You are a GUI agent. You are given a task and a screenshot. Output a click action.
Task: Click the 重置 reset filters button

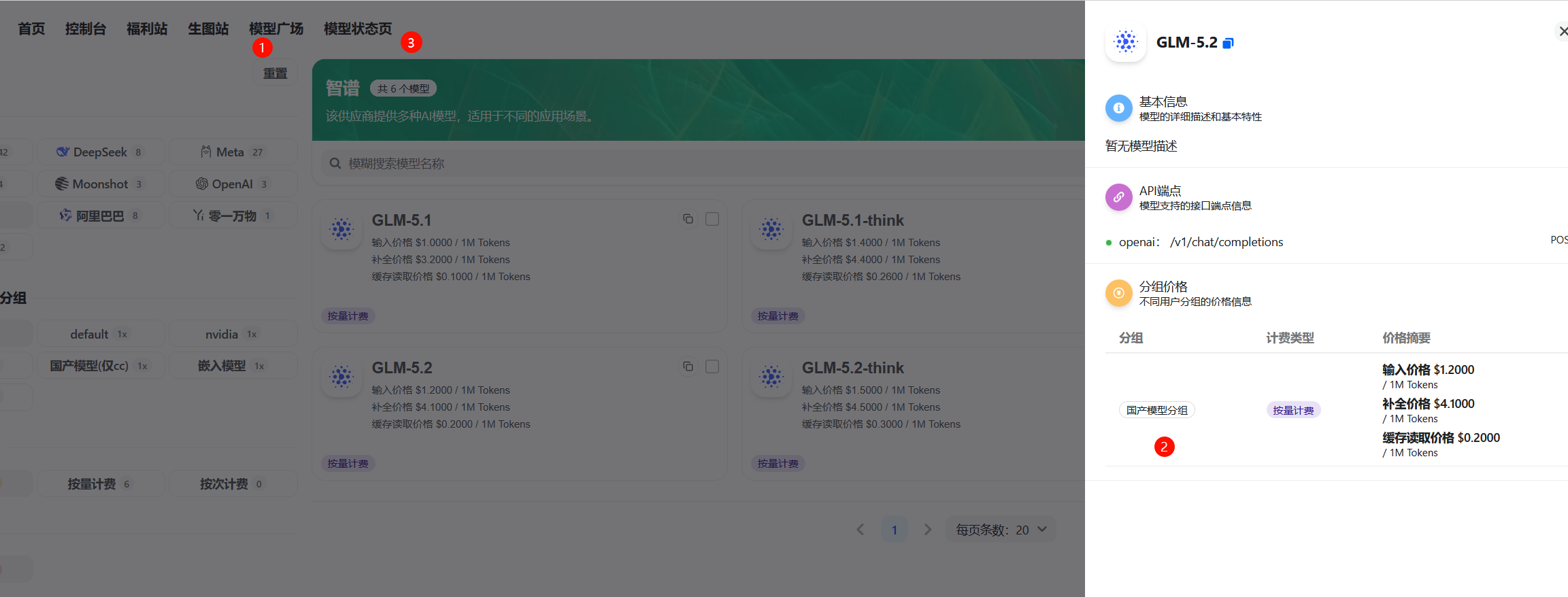click(x=275, y=73)
